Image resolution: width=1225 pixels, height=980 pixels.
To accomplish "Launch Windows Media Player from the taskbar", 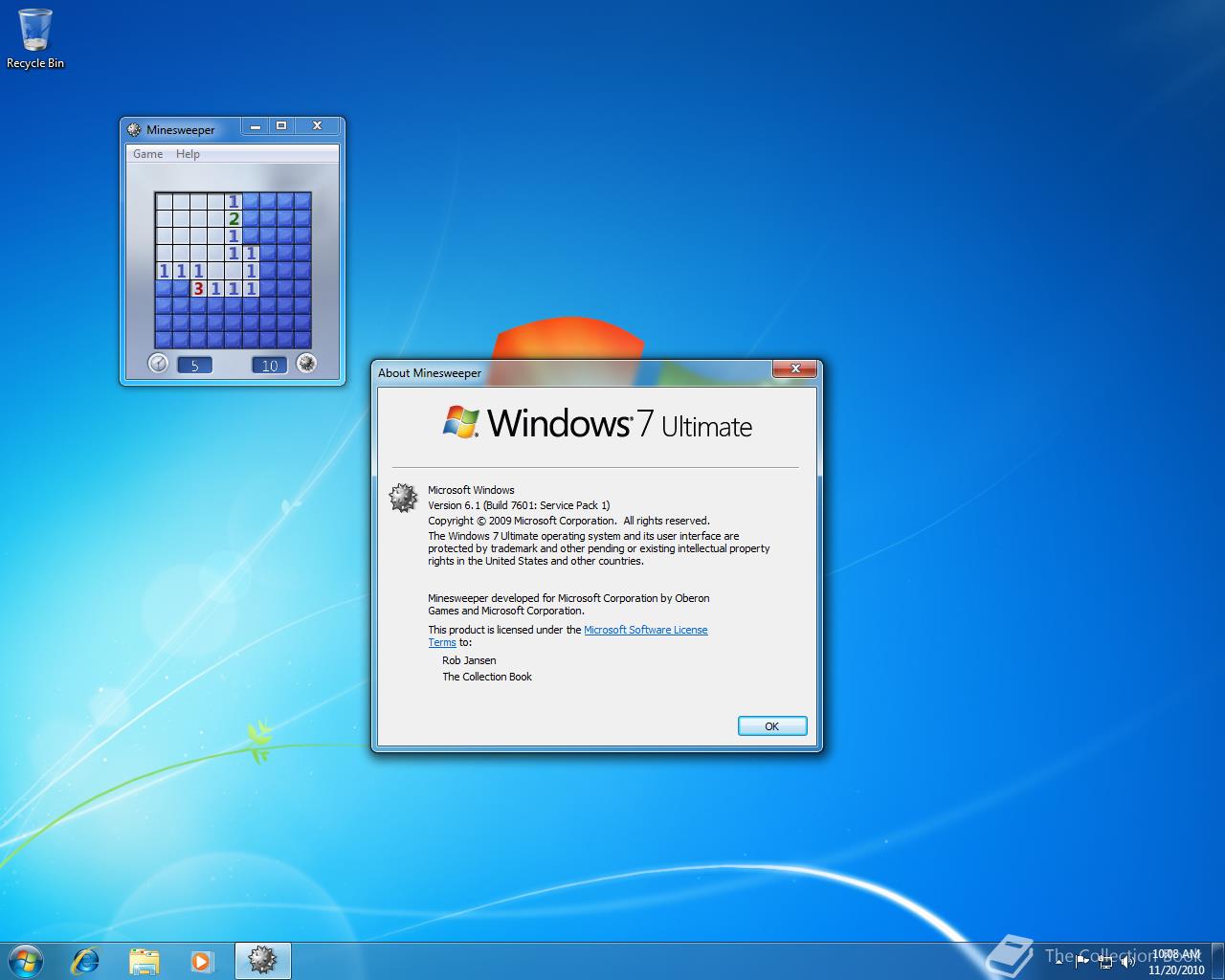I will (201, 960).
